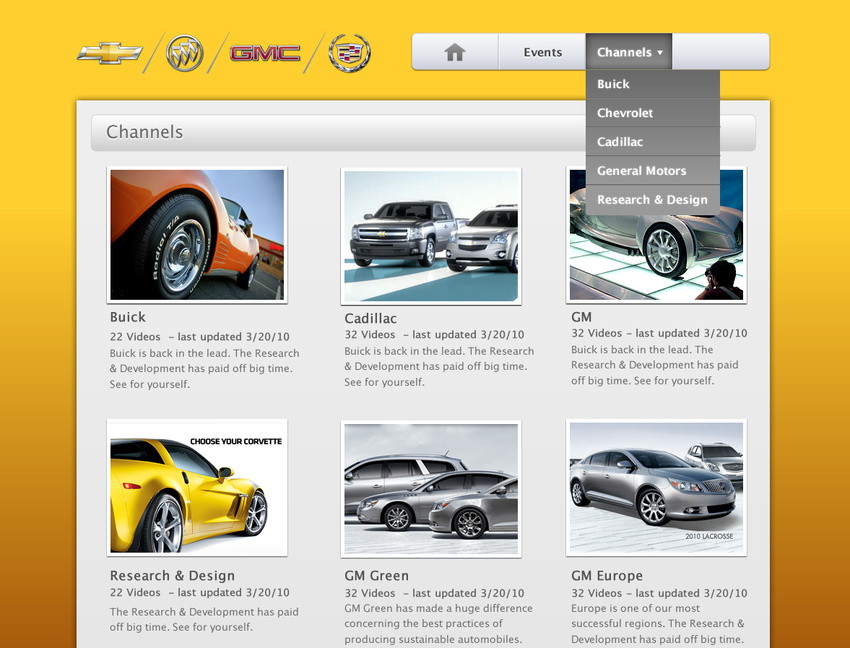Click GM Green's '32 Videos' update line
Viewport: 850px width, 648px height.
coord(434,593)
